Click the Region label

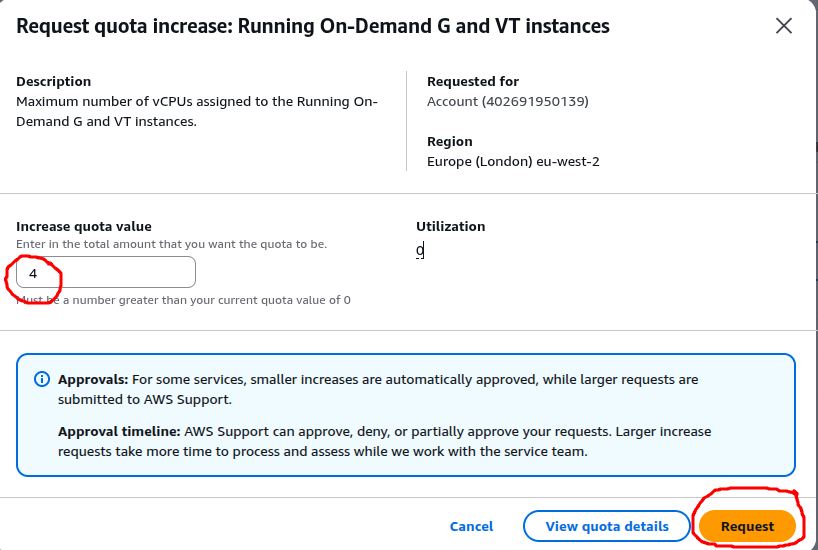tap(449, 142)
